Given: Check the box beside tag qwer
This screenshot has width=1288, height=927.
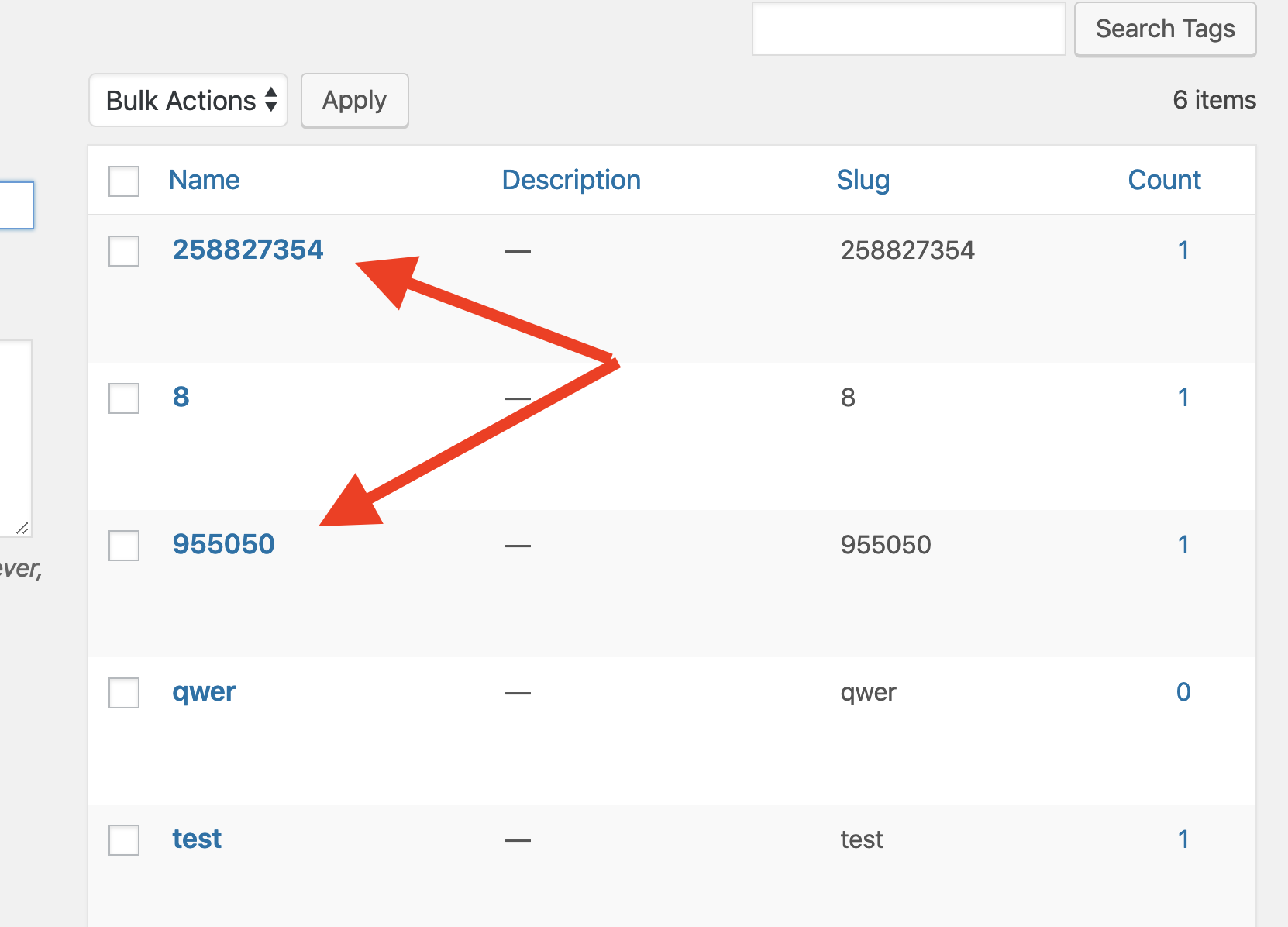Looking at the screenshot, I should [124, 693].
